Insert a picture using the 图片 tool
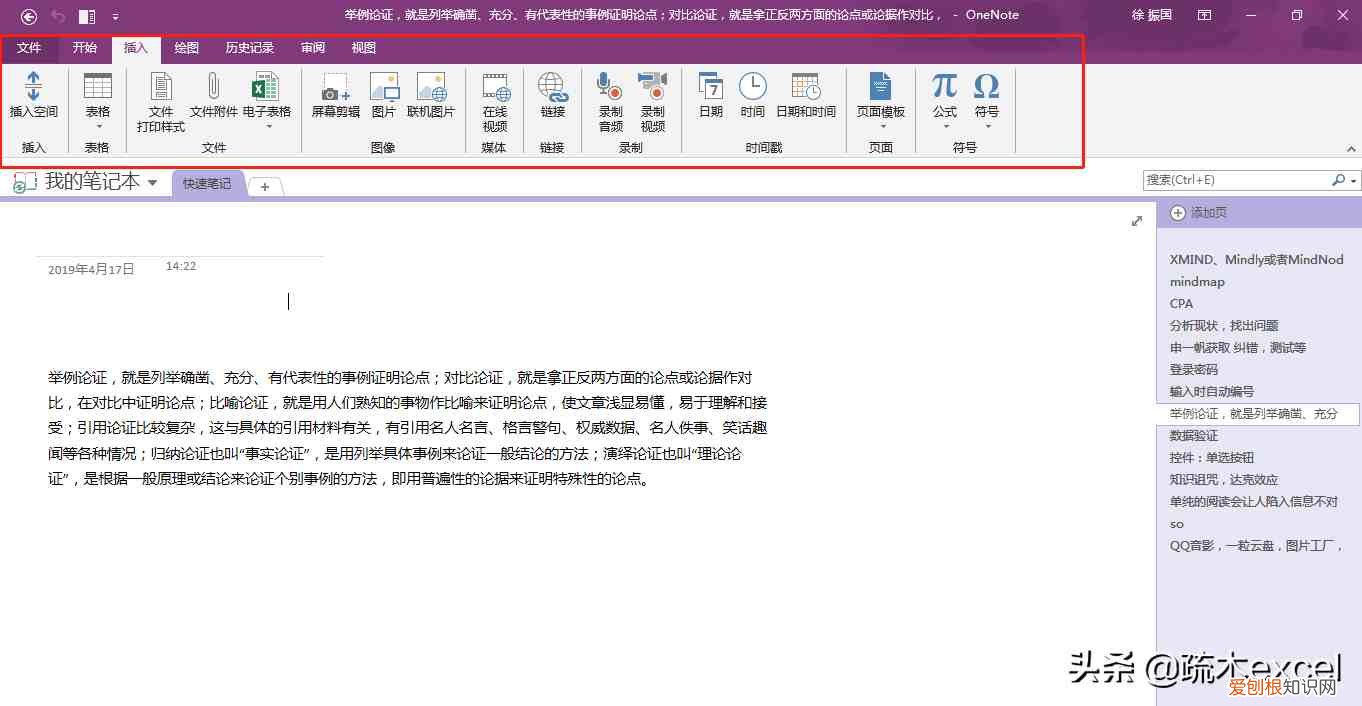The image size is (1362, 706). tap(385, 95)
